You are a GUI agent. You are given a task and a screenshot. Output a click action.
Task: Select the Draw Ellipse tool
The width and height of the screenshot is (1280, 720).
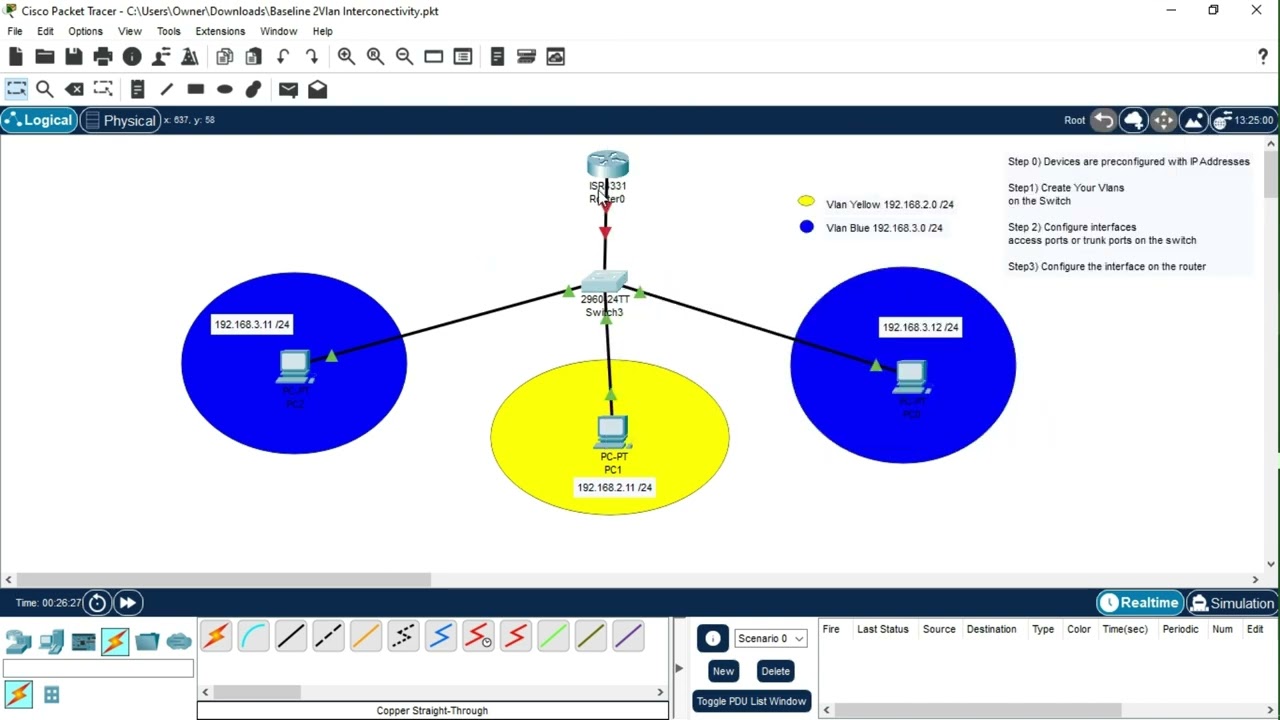coord(224,89)
